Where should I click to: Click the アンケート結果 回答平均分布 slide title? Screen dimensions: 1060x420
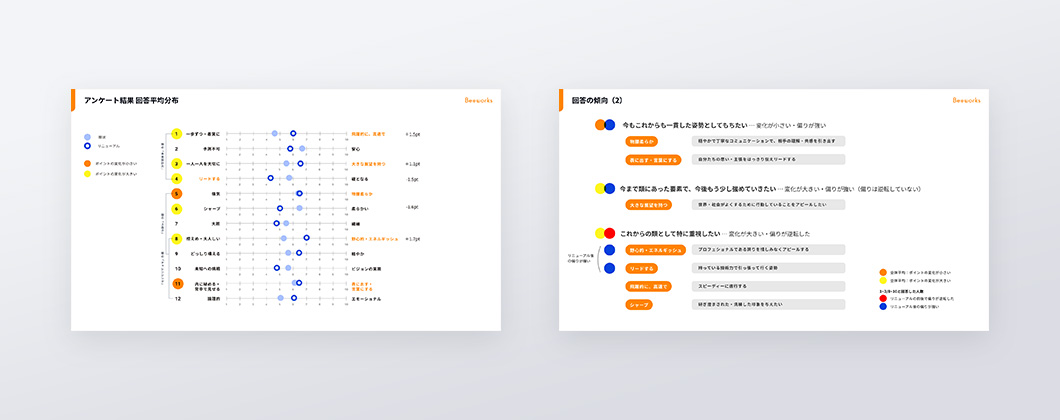point(132,100)
